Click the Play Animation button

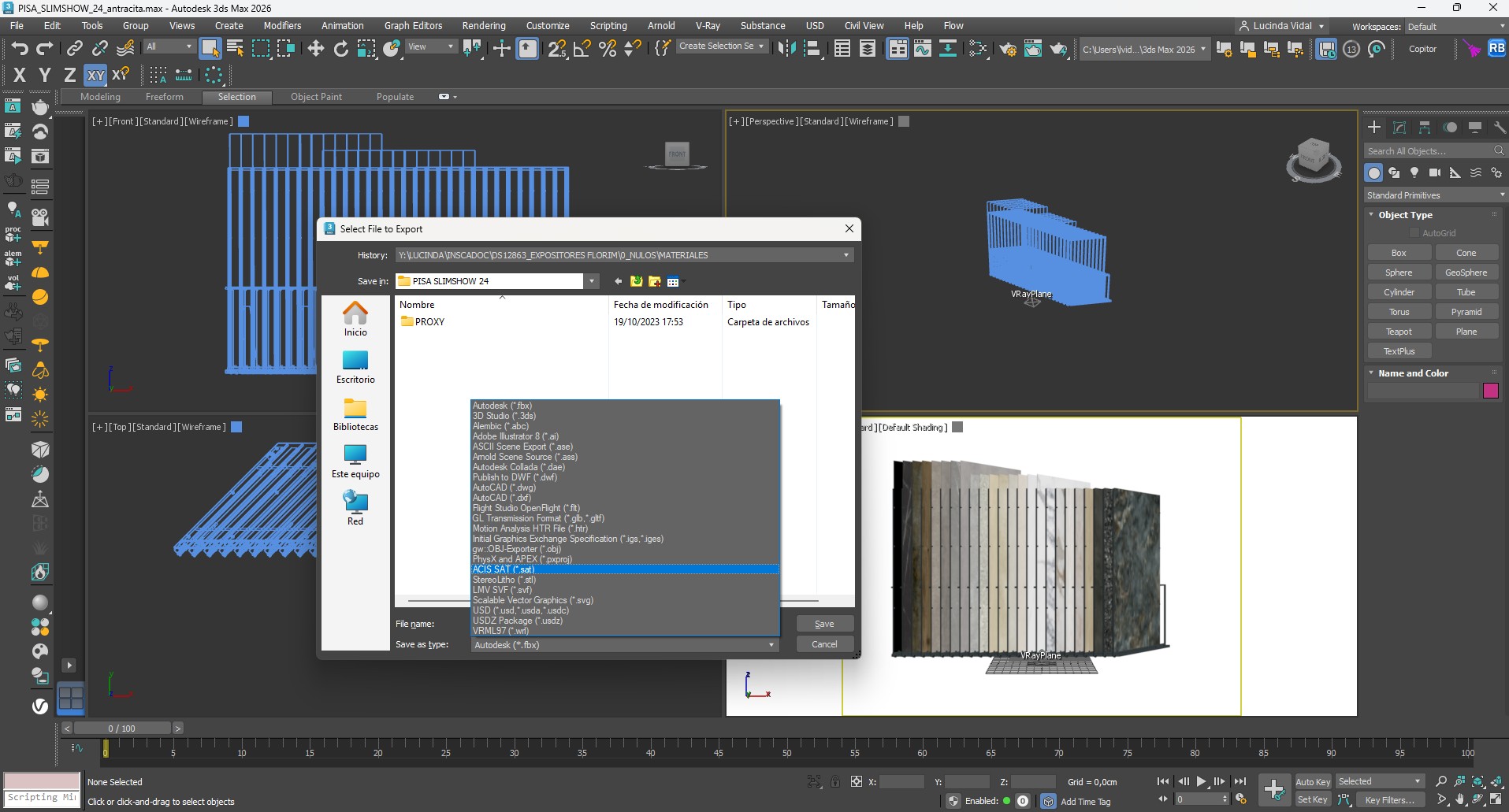(x=1201, y=781)
